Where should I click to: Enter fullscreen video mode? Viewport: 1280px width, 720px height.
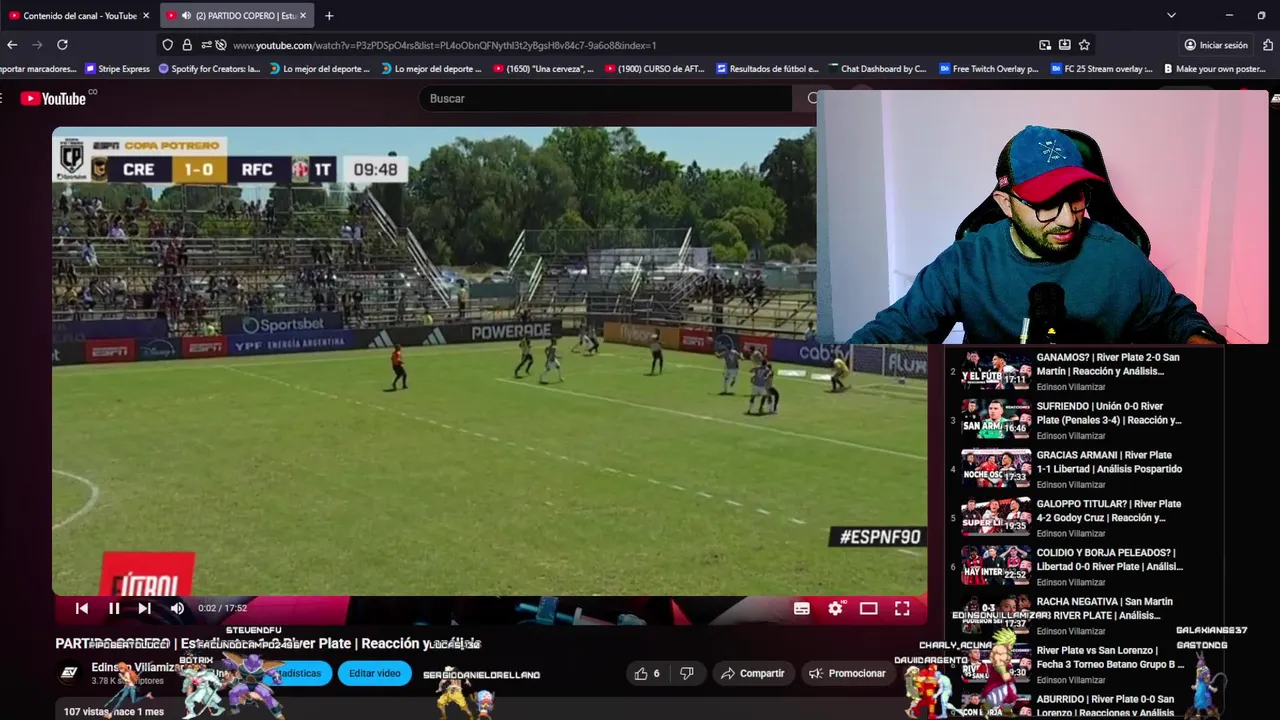coord(902,608)
